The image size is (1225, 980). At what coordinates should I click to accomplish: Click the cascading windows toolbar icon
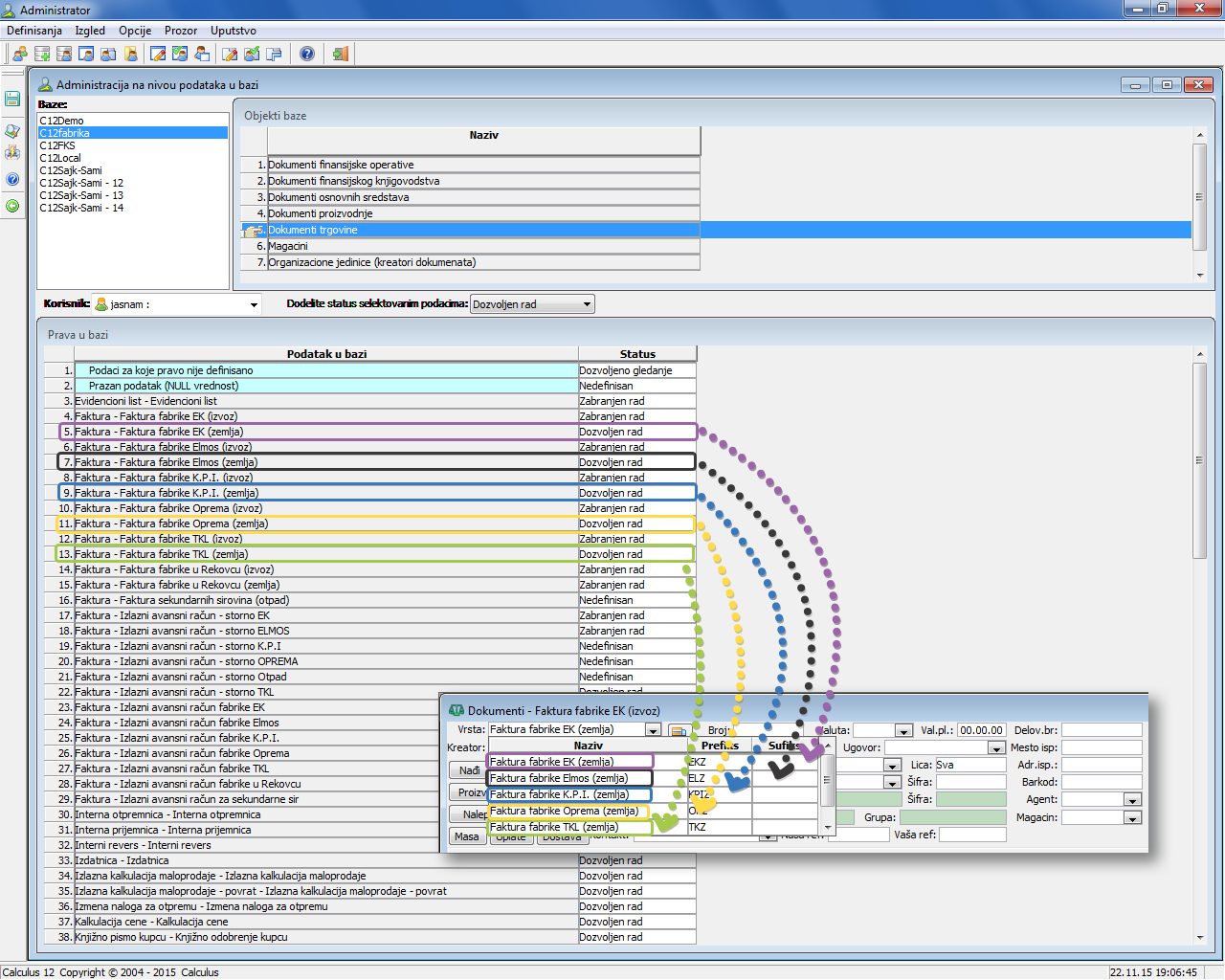(x=274, y=54)
